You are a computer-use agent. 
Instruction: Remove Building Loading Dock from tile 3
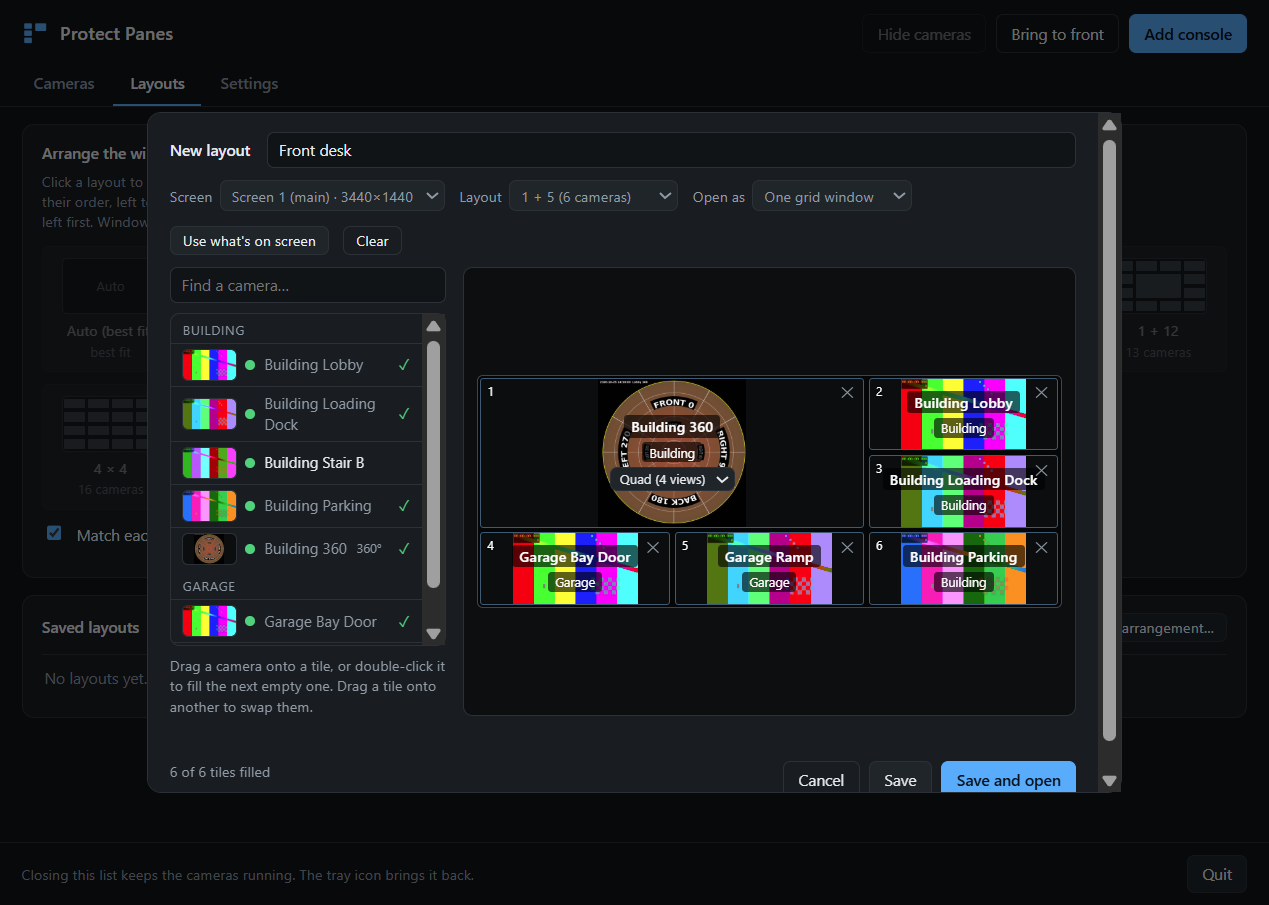(1041, 470)
